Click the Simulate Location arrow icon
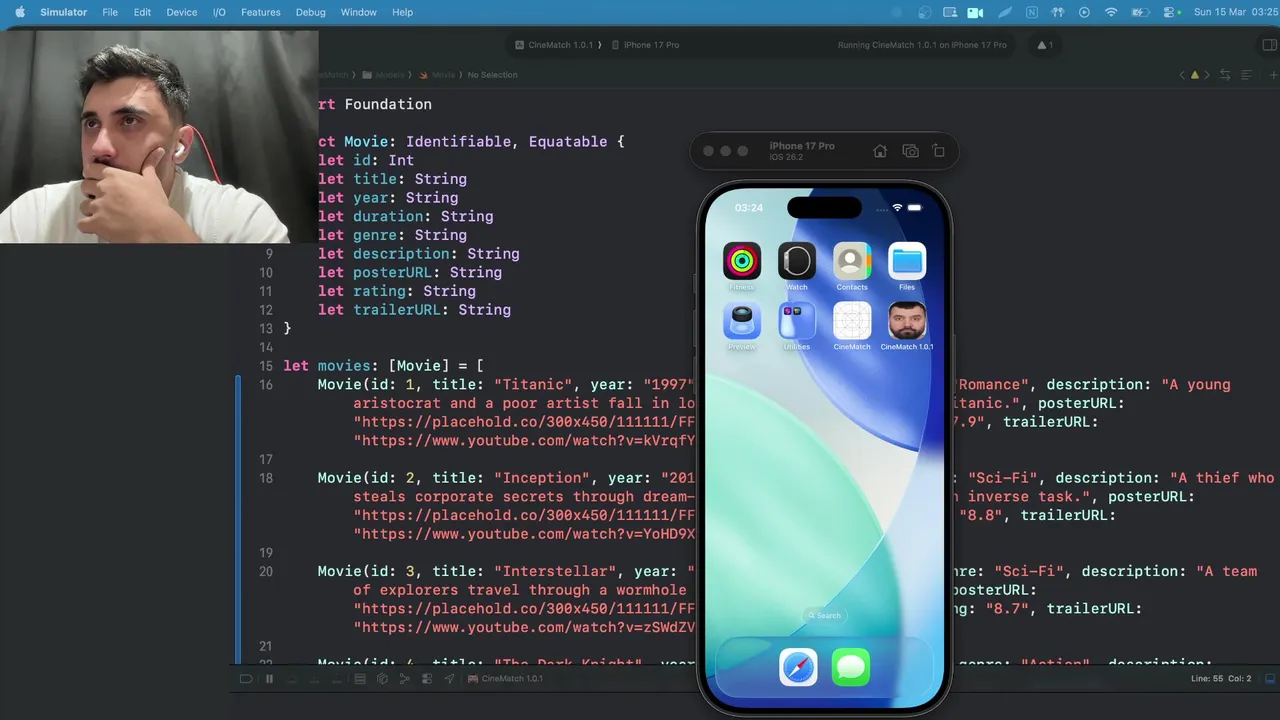 pos(449,679)
